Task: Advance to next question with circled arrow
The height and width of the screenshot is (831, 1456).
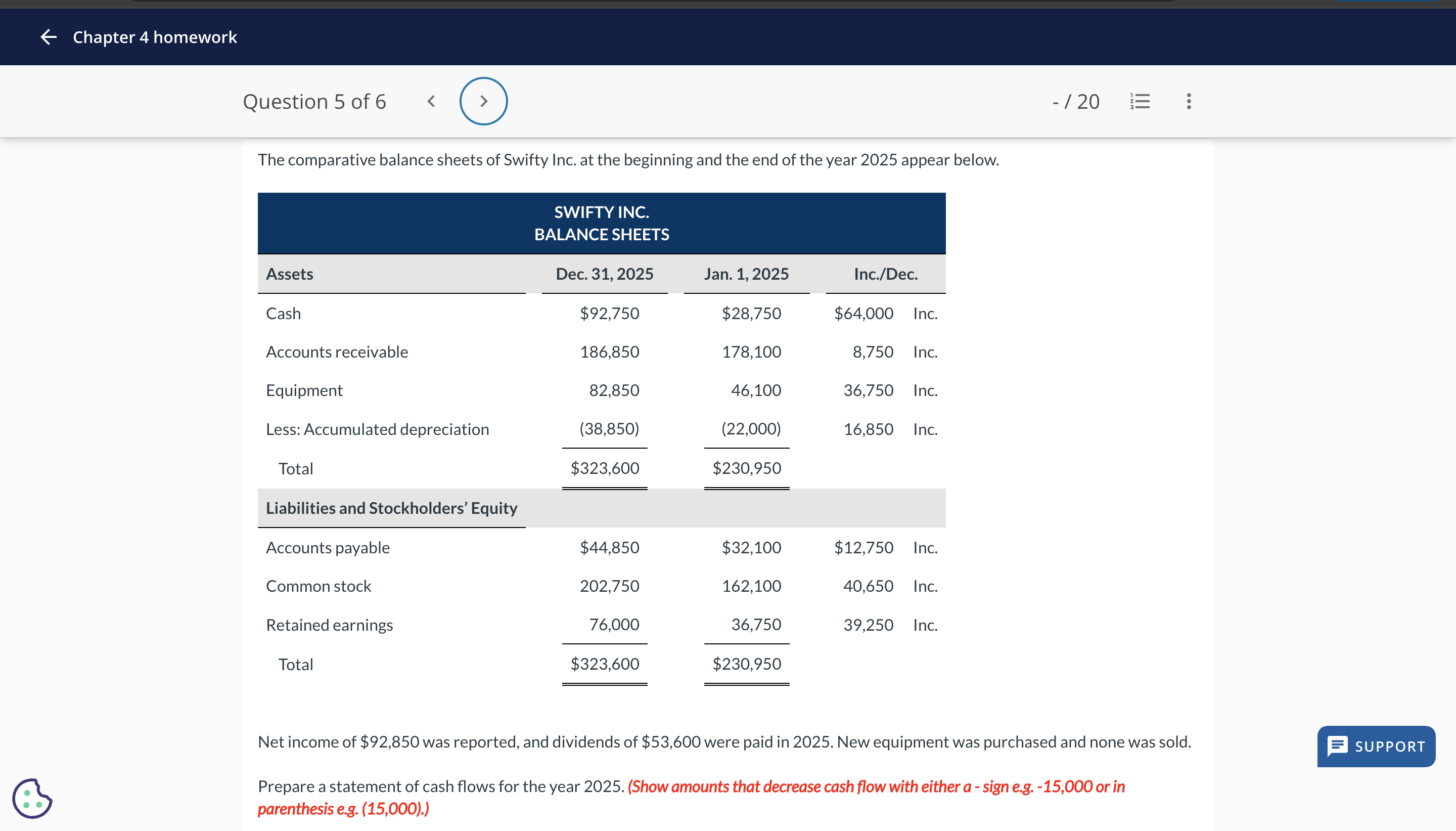Action: 483,102
